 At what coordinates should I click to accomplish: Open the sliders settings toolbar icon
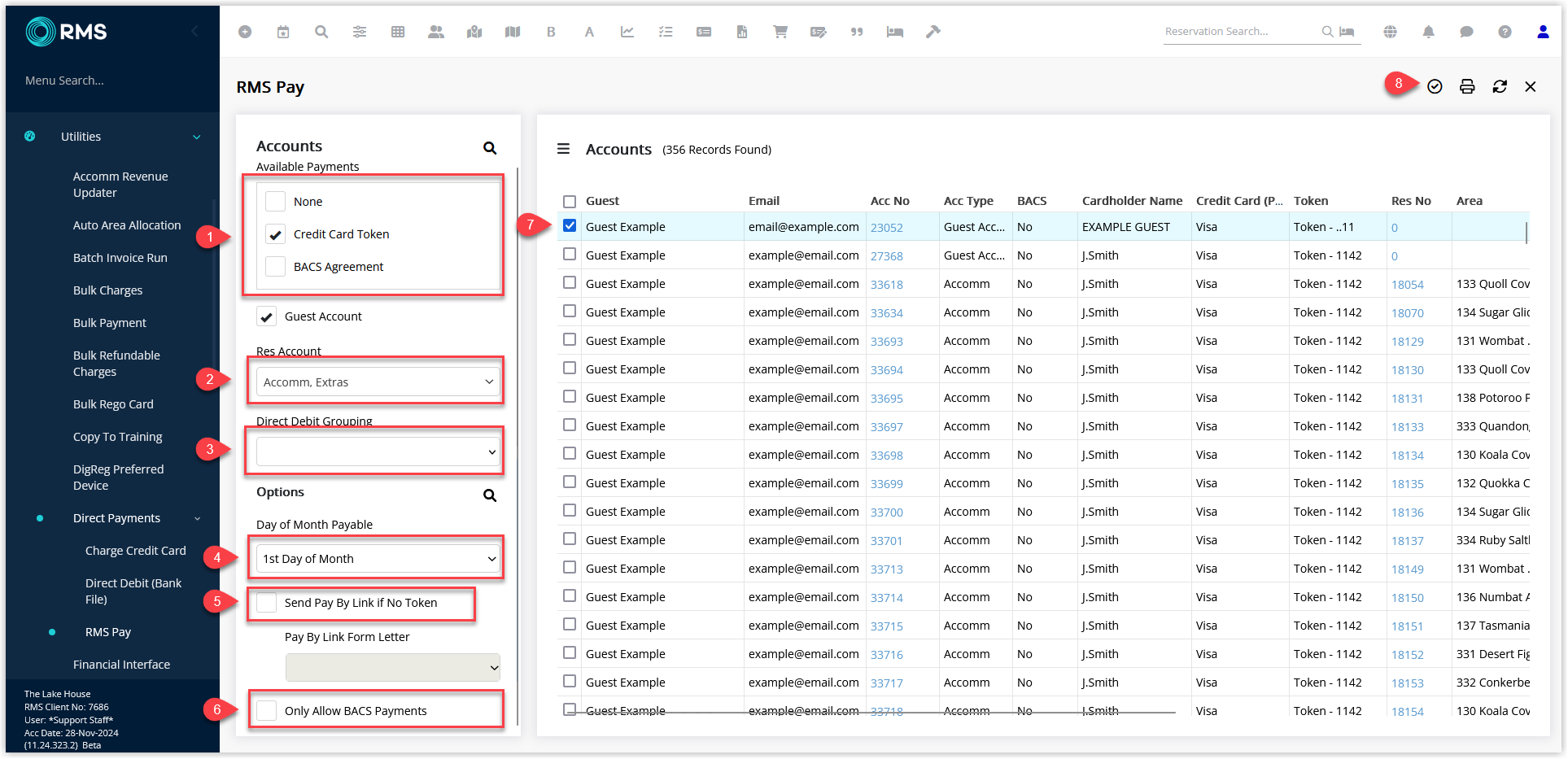pos(360,32)
